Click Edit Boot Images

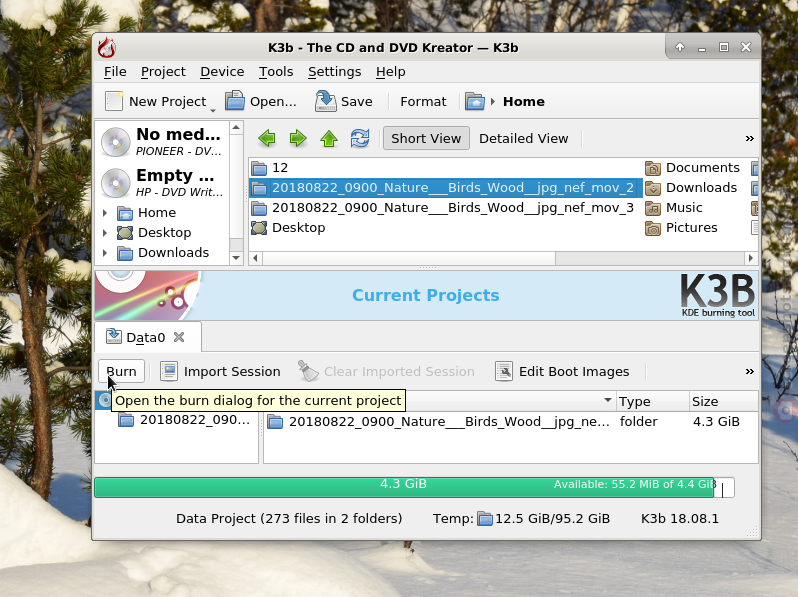pos(562,372)
